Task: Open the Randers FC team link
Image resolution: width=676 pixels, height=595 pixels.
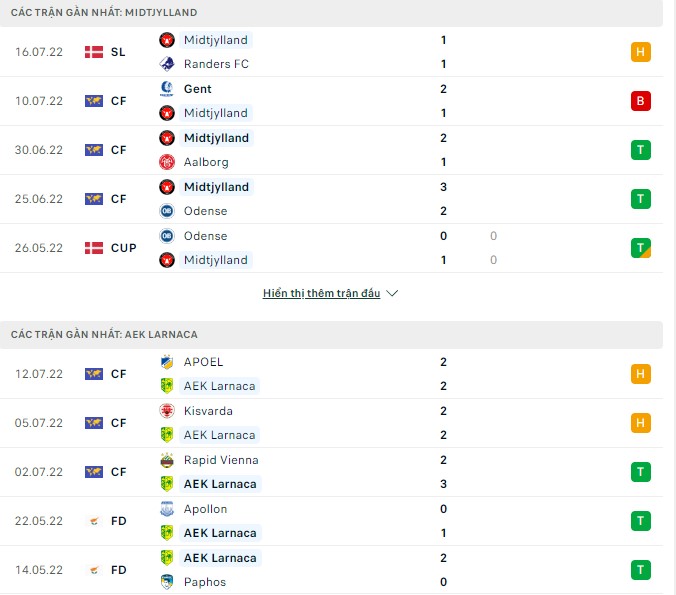Action: click(216, 64)
